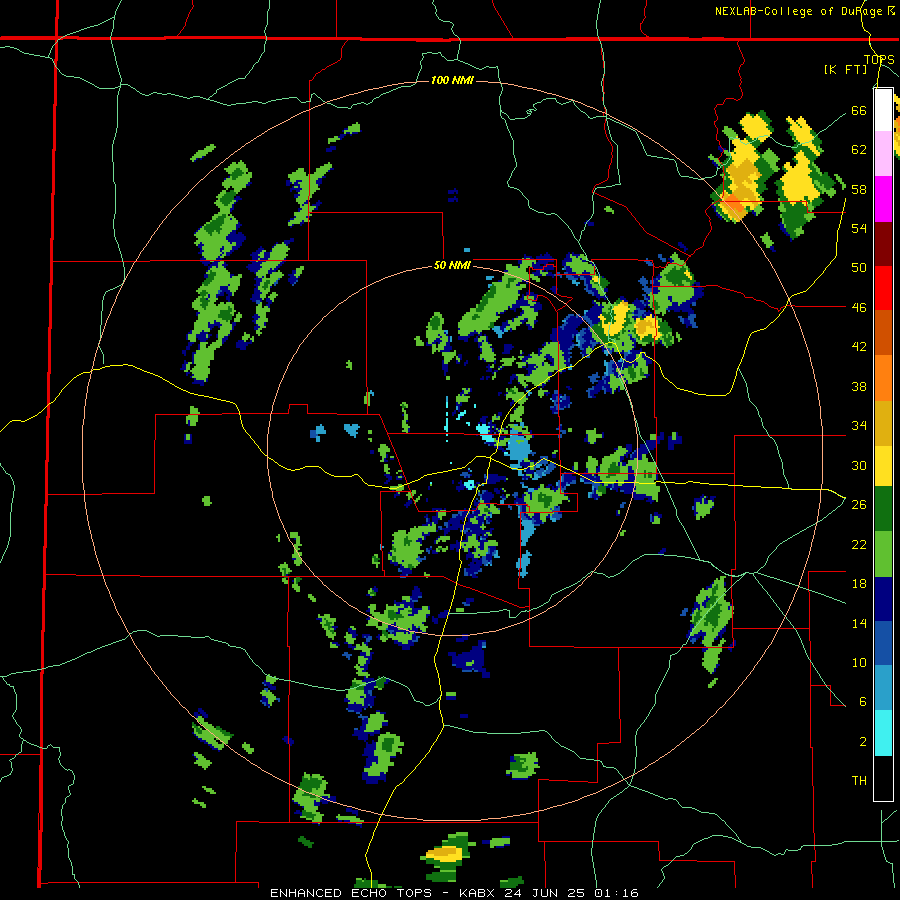Click the maroon legend swatch

click(883, 244)
